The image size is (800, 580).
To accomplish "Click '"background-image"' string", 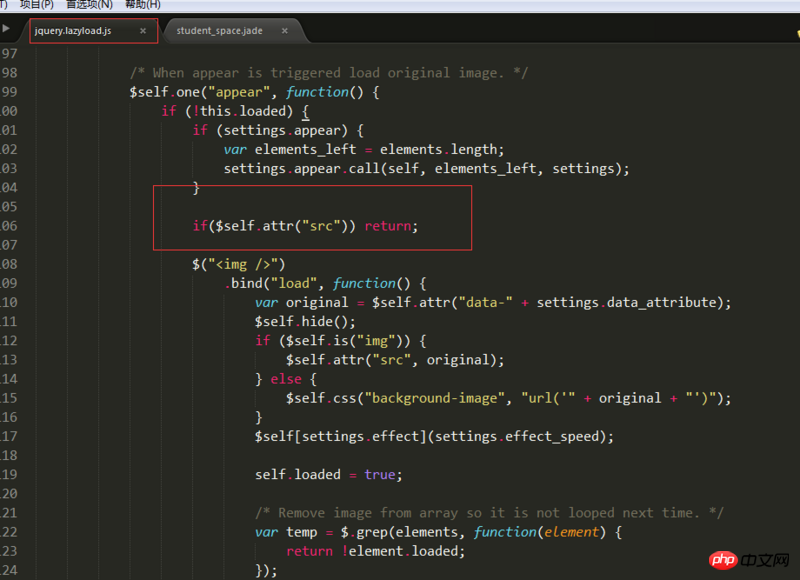I will [x=434, y=398].
